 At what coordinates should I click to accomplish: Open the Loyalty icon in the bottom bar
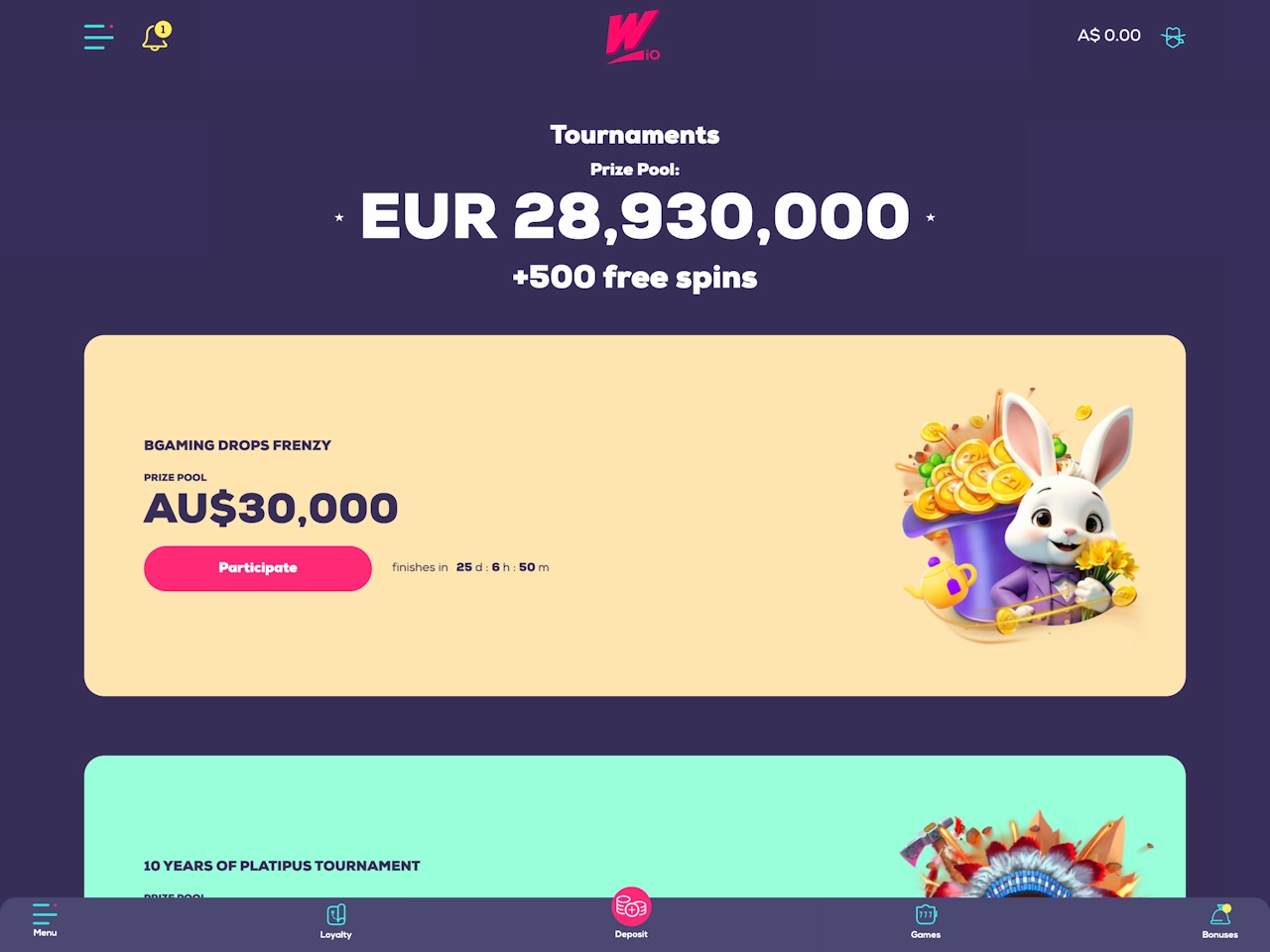[x=336, y=913]
